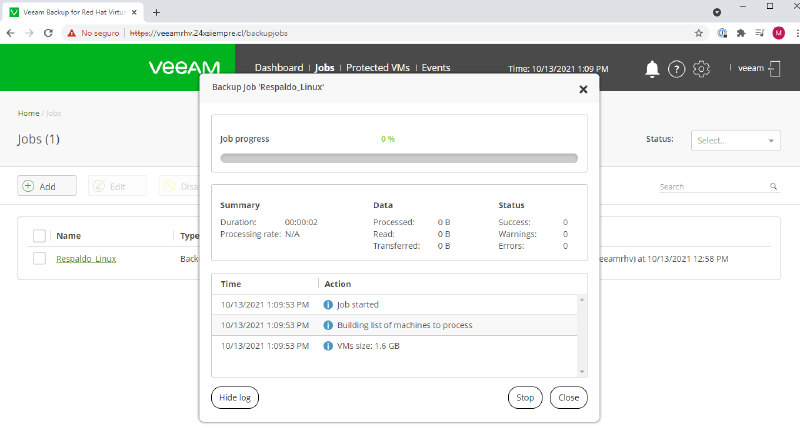Click the log scrollbar down arrow

pyautogui.click(x=582, y=372)
